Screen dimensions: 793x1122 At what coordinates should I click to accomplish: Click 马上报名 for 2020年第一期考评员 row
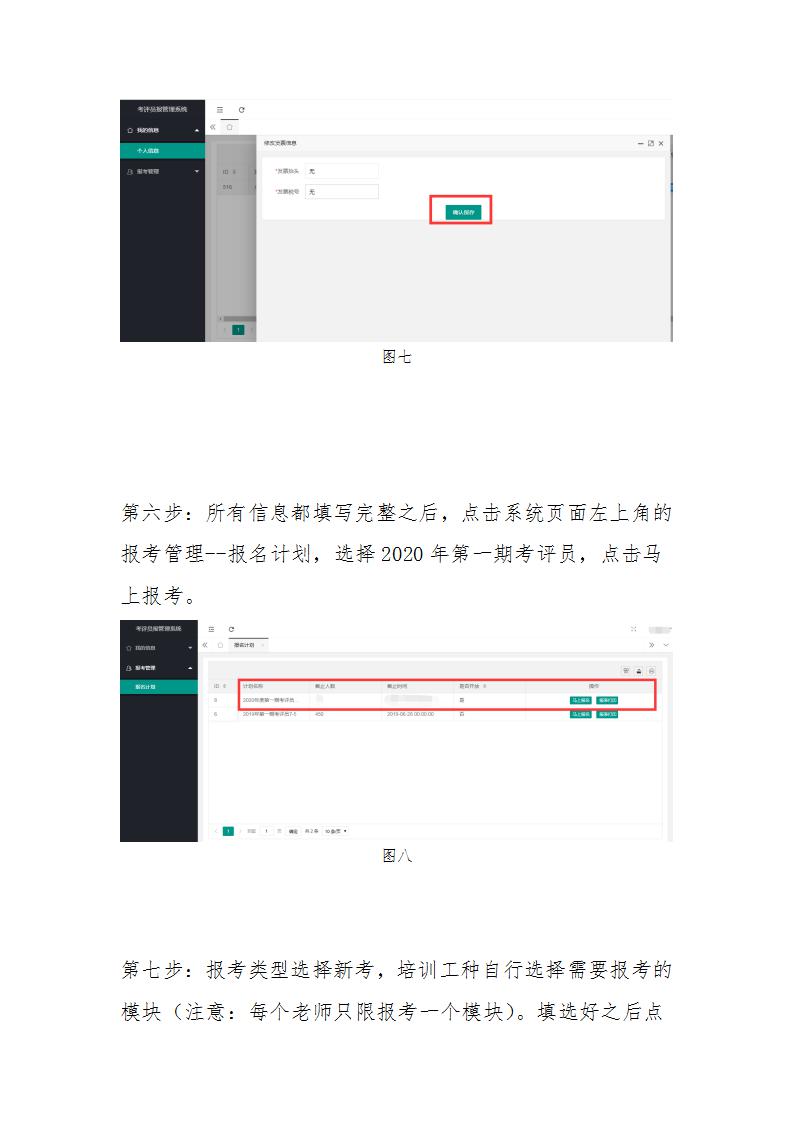pyautogui.click(x=580, y=701)
